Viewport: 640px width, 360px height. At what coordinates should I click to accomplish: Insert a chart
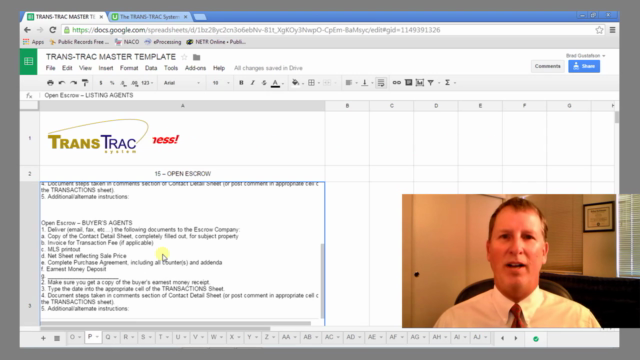coord(420,83)
